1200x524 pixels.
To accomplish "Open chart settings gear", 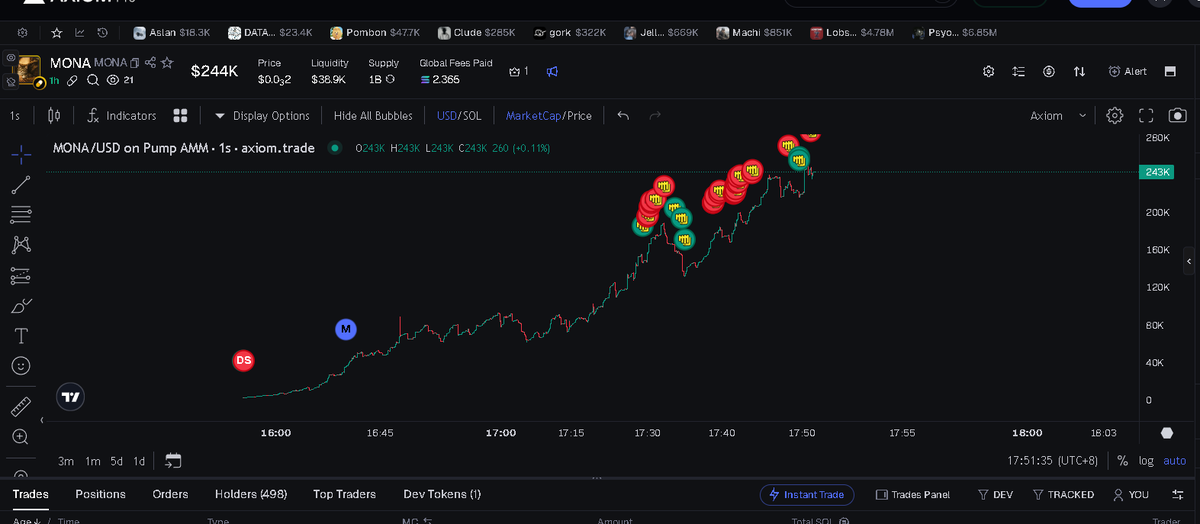I will click(x=1116, y=116).
